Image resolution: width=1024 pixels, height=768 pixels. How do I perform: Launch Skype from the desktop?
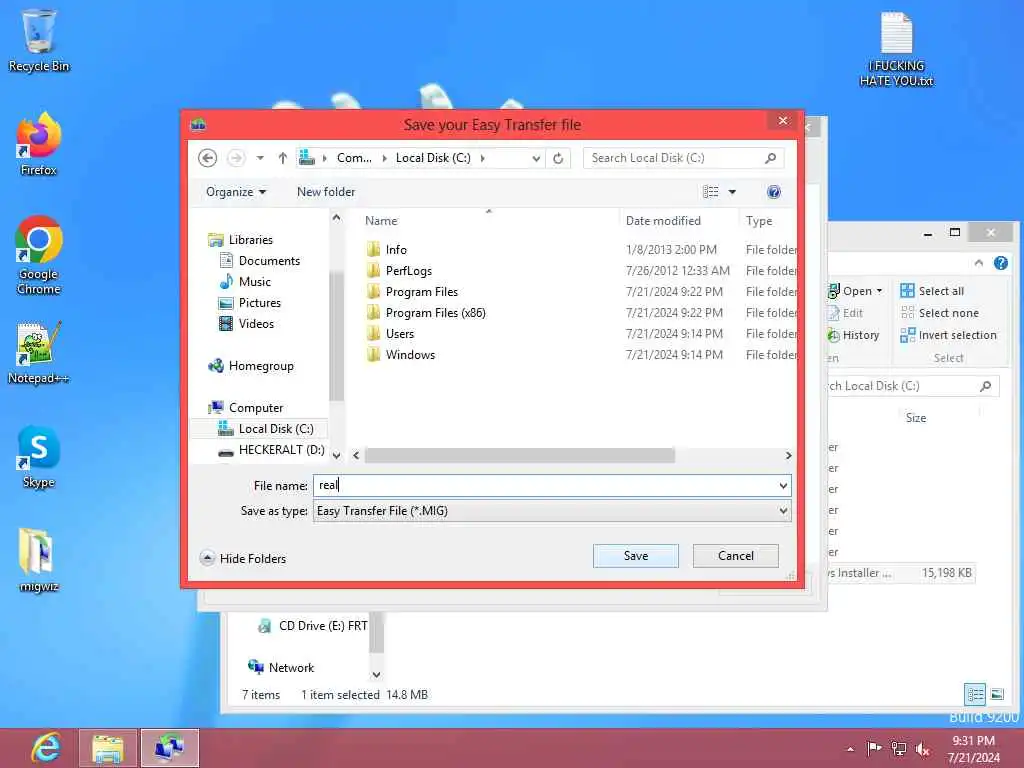click(39, 457)
